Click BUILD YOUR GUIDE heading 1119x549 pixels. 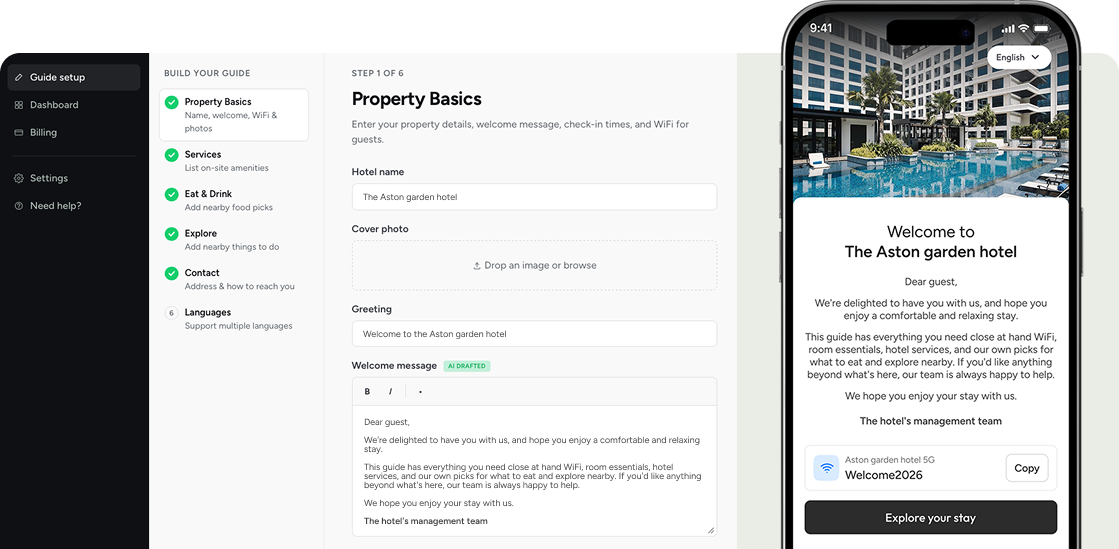207,74
